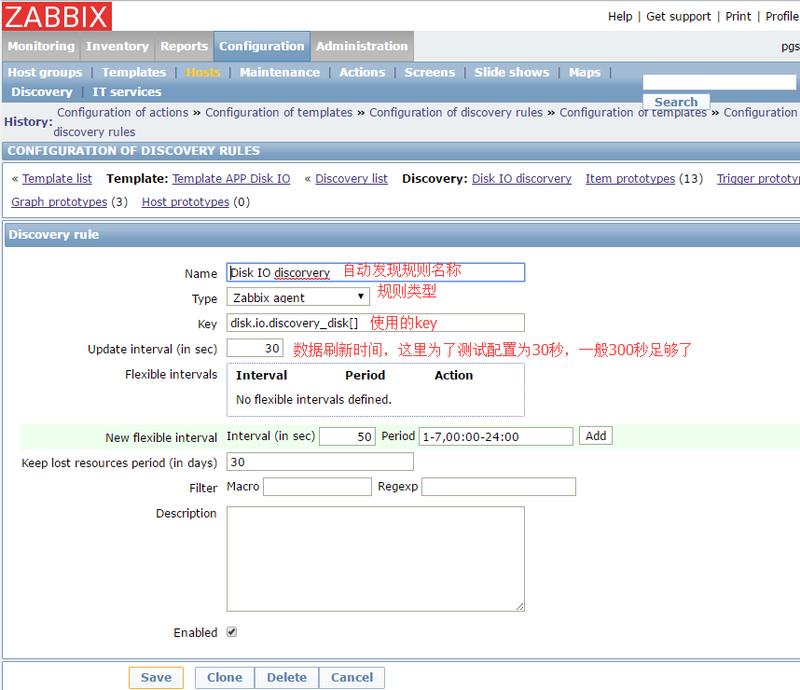Click the Clone button

224,677
